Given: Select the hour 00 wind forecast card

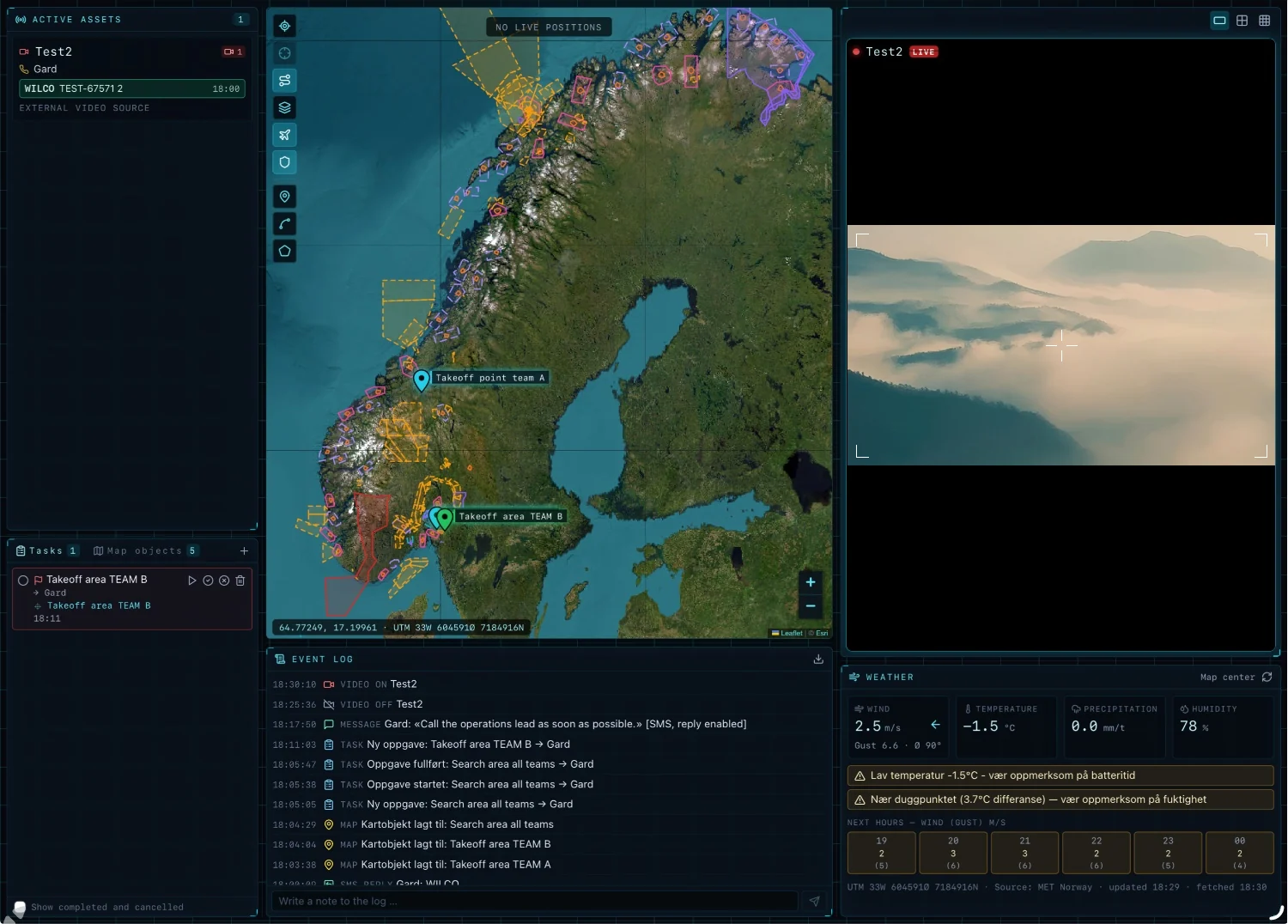Looking at the screenshot, I should tap(1240, 853).
